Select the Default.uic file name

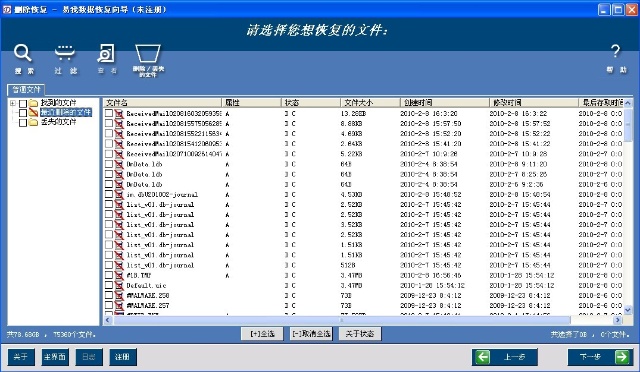(146, 285)
